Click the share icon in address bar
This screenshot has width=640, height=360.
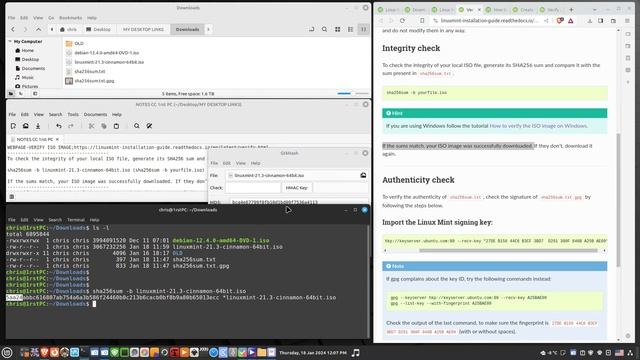546,20
